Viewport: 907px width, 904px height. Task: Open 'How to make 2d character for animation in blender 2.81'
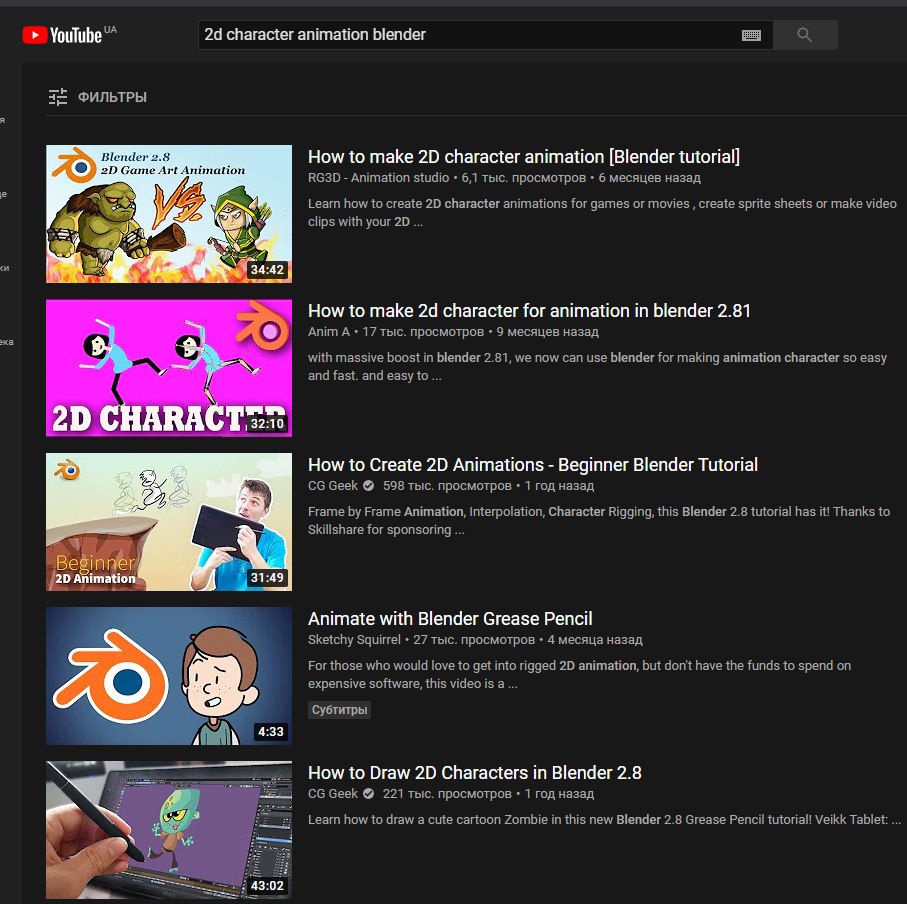point(529,311)
